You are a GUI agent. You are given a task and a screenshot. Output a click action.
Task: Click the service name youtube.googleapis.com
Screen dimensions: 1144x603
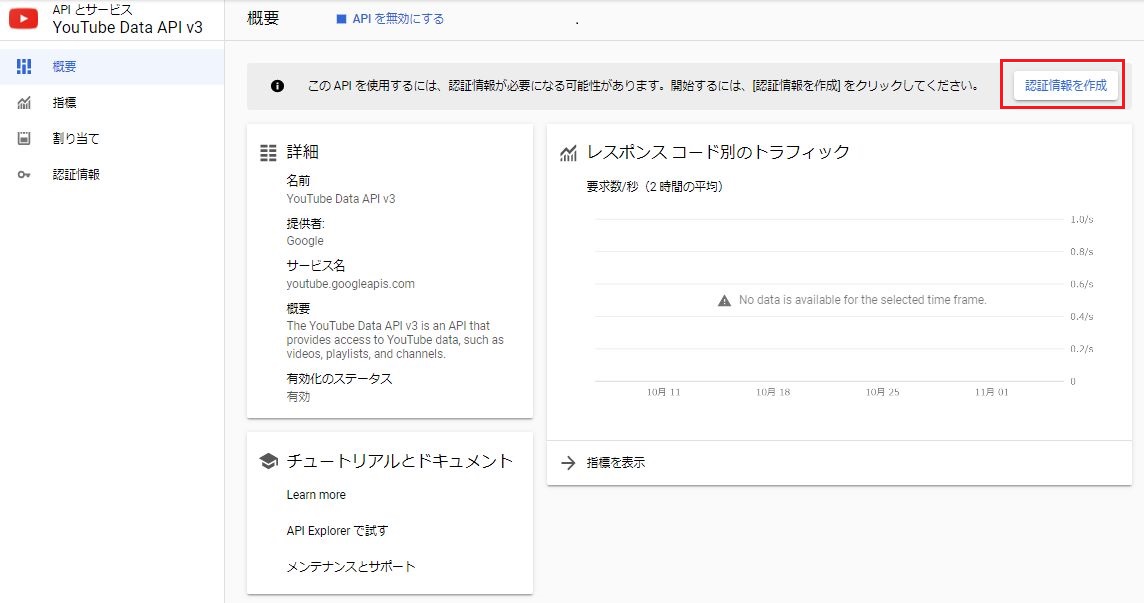[x=350, y=284]
